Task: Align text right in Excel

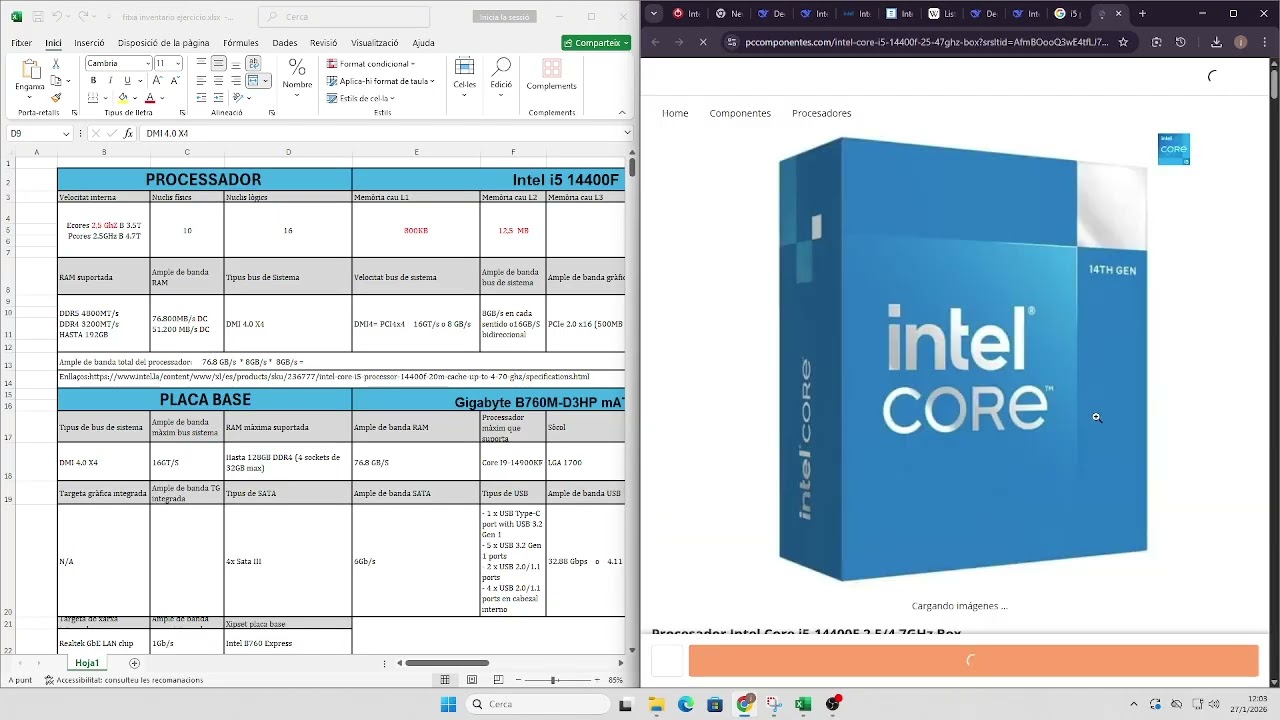Action: coord(235,80)
